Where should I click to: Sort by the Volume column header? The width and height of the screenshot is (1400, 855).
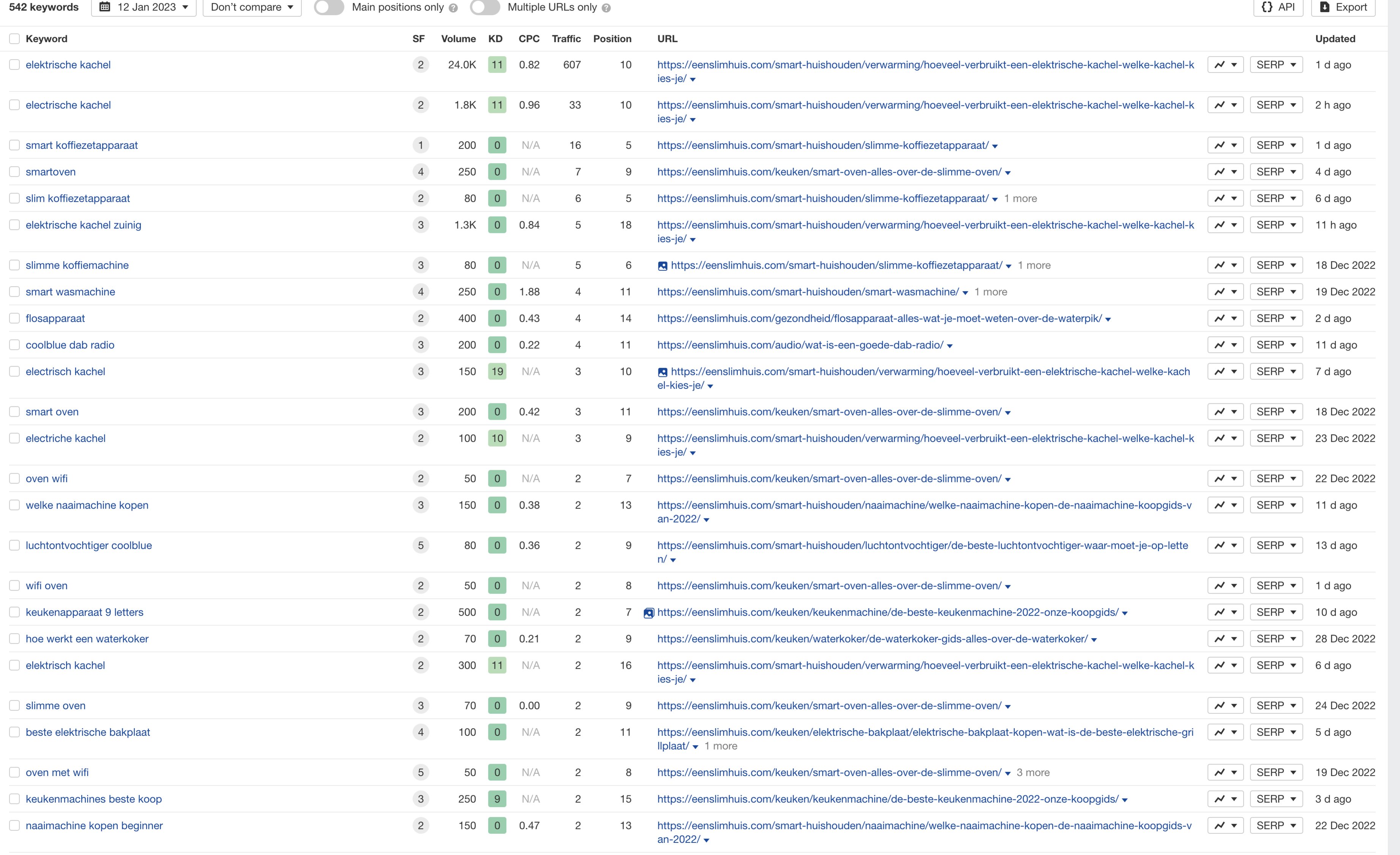459,39
